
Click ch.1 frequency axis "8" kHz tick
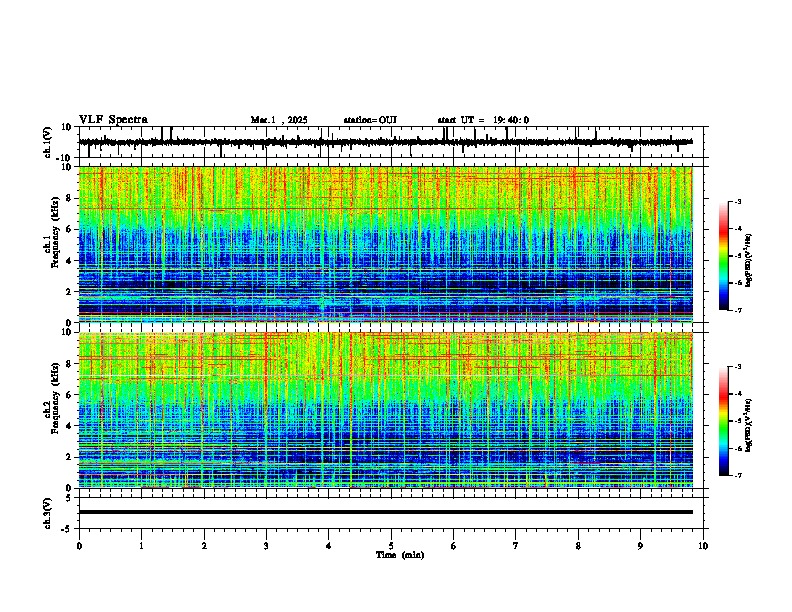[x=69, y=198]
